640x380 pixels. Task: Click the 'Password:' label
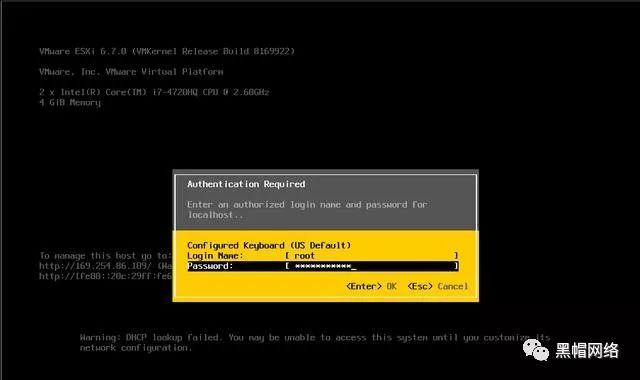pyautogui.click(x=210, y=266)
